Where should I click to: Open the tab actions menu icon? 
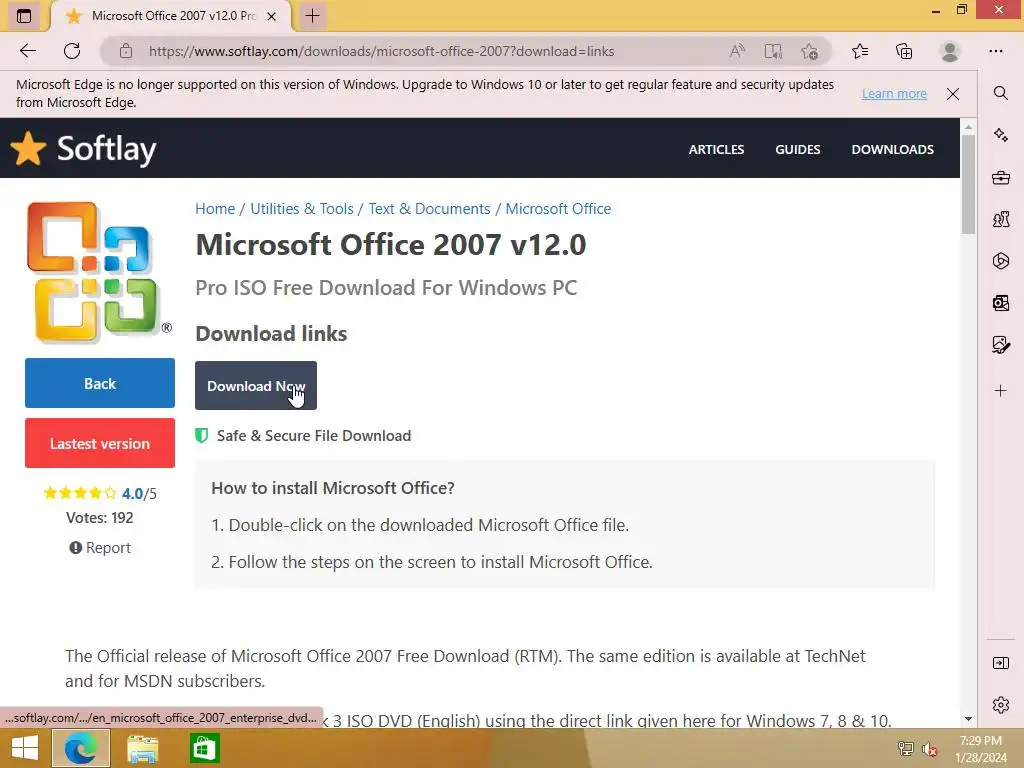[x=24, y=16]
